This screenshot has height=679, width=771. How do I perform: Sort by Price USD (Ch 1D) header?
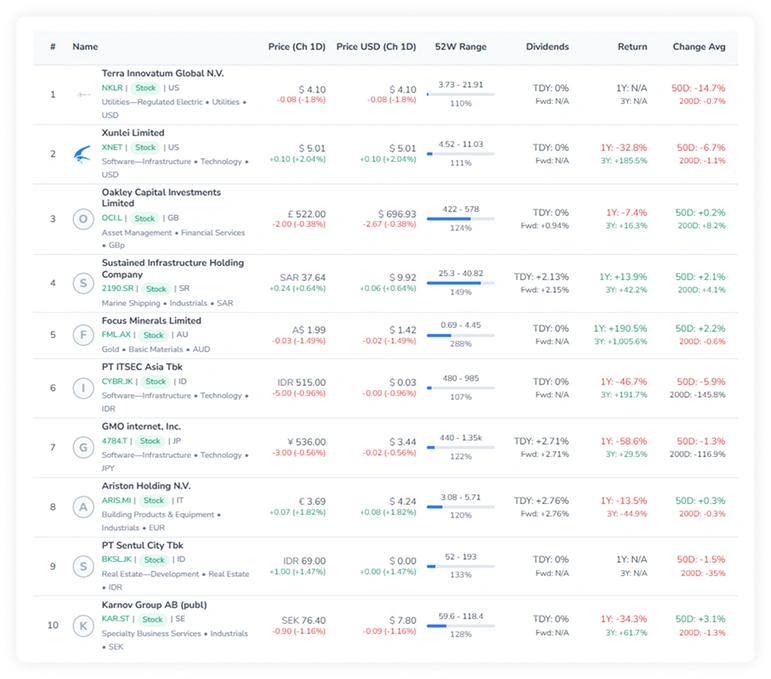pyautogui.click(x=376, y=47)
